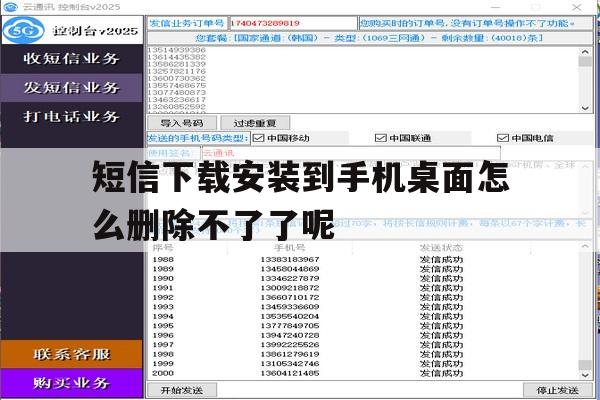Click phone number 13535540204 in table
The height and width of the screenshot is (400, 600).
coord(290,317)
